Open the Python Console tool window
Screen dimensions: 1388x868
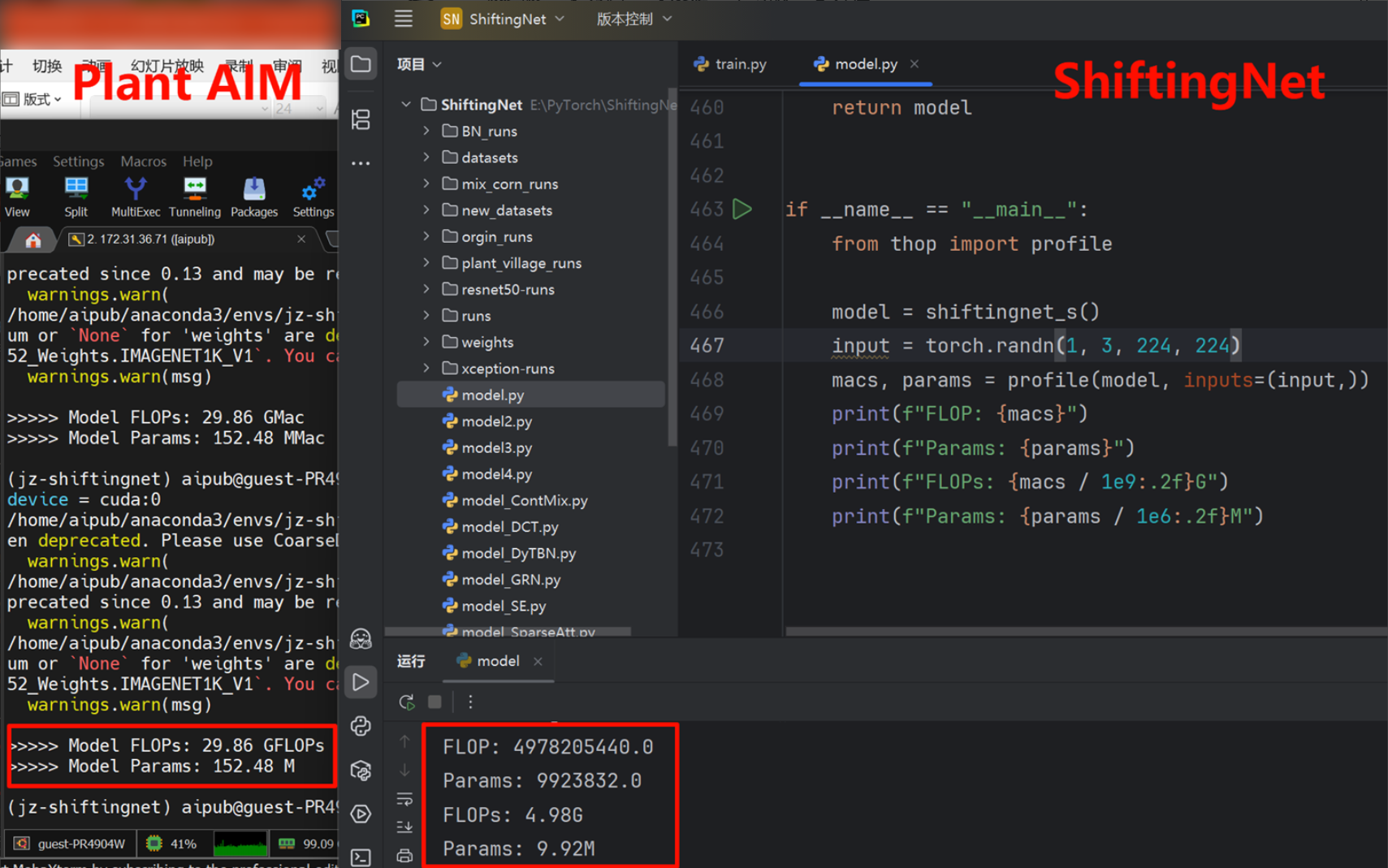pos(361,725)
